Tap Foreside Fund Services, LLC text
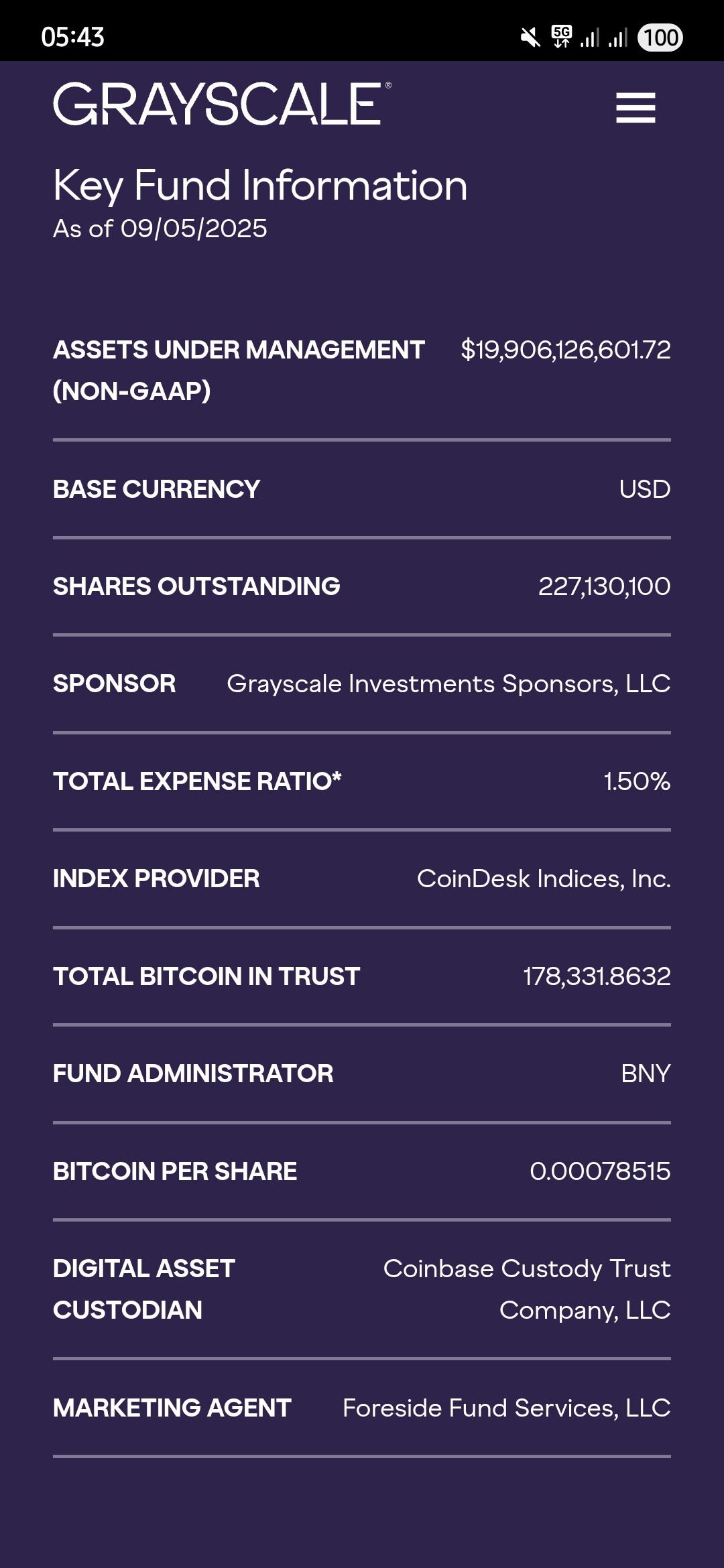724x1568 pixels. [506, 1408]
